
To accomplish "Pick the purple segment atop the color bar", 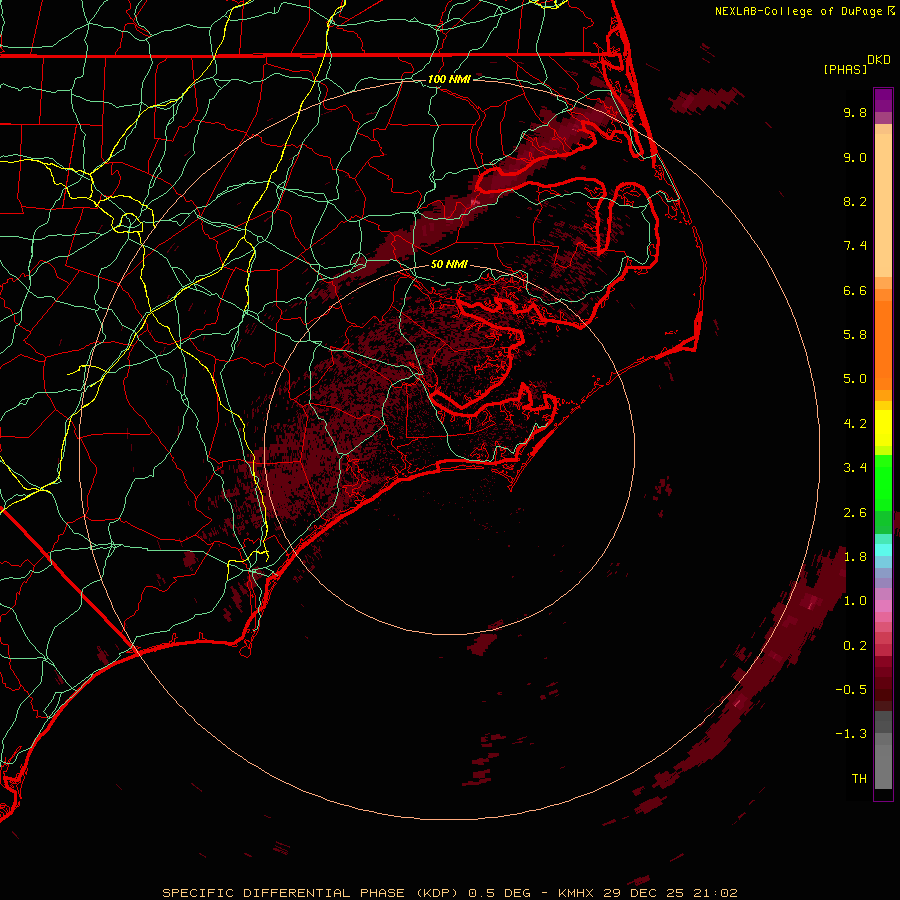I will pyautogui.click(x=883, y=100).
